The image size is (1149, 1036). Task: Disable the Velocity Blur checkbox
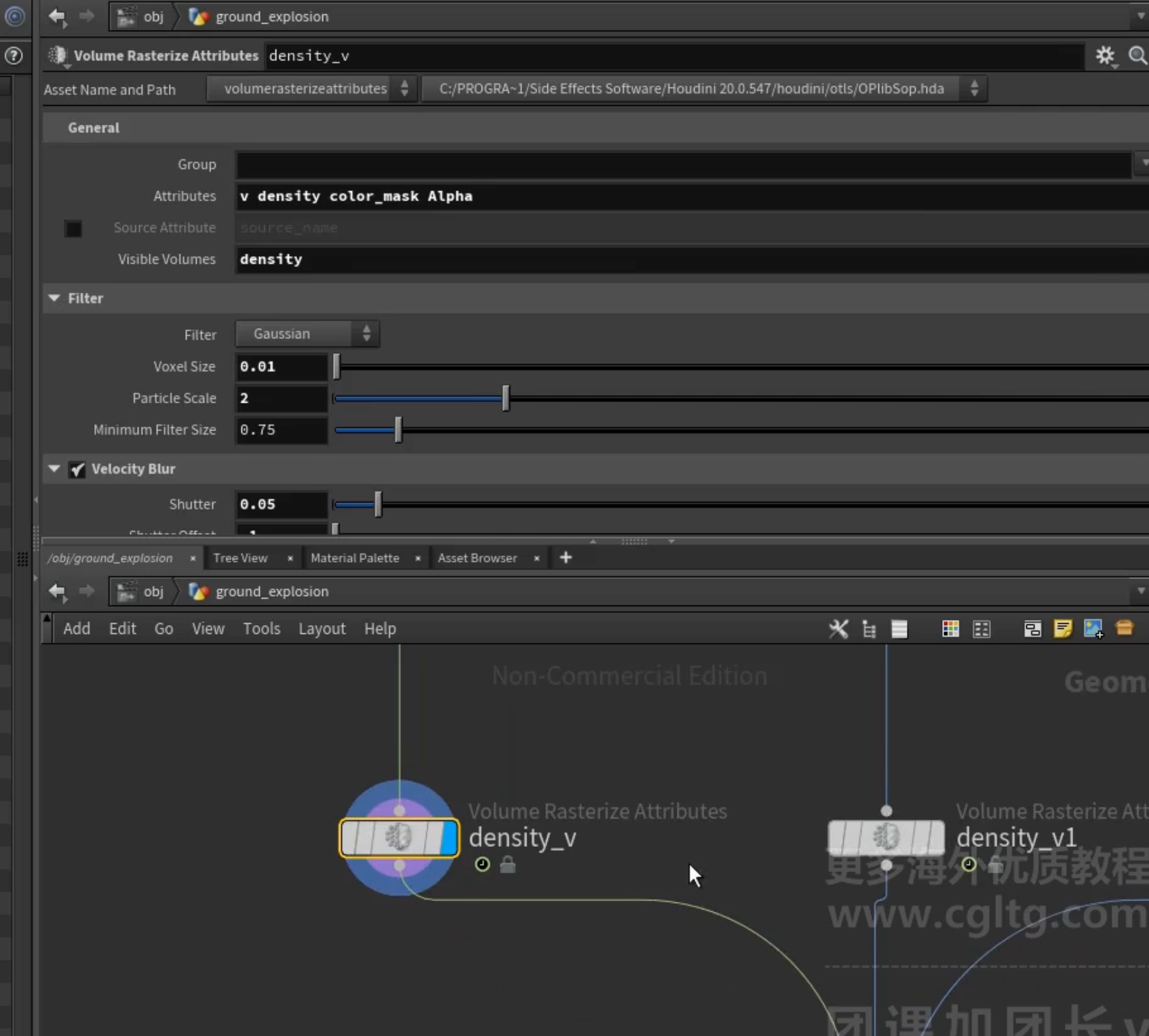[77, 469]
